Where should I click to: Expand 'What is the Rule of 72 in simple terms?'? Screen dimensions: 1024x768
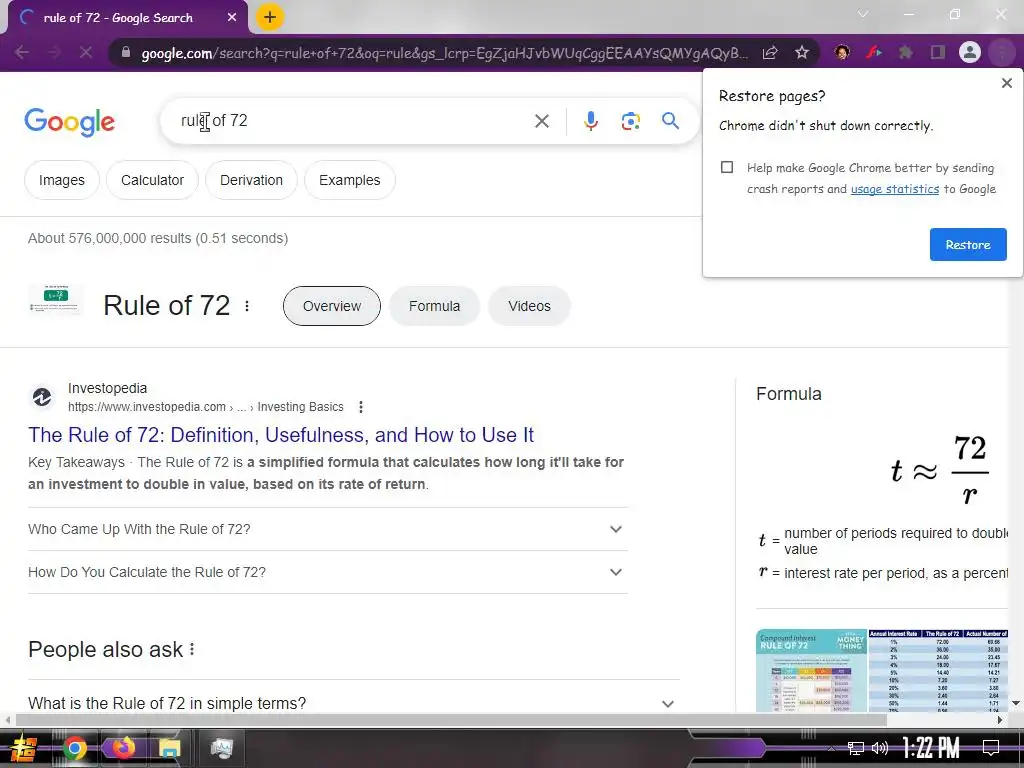(353, 703)
